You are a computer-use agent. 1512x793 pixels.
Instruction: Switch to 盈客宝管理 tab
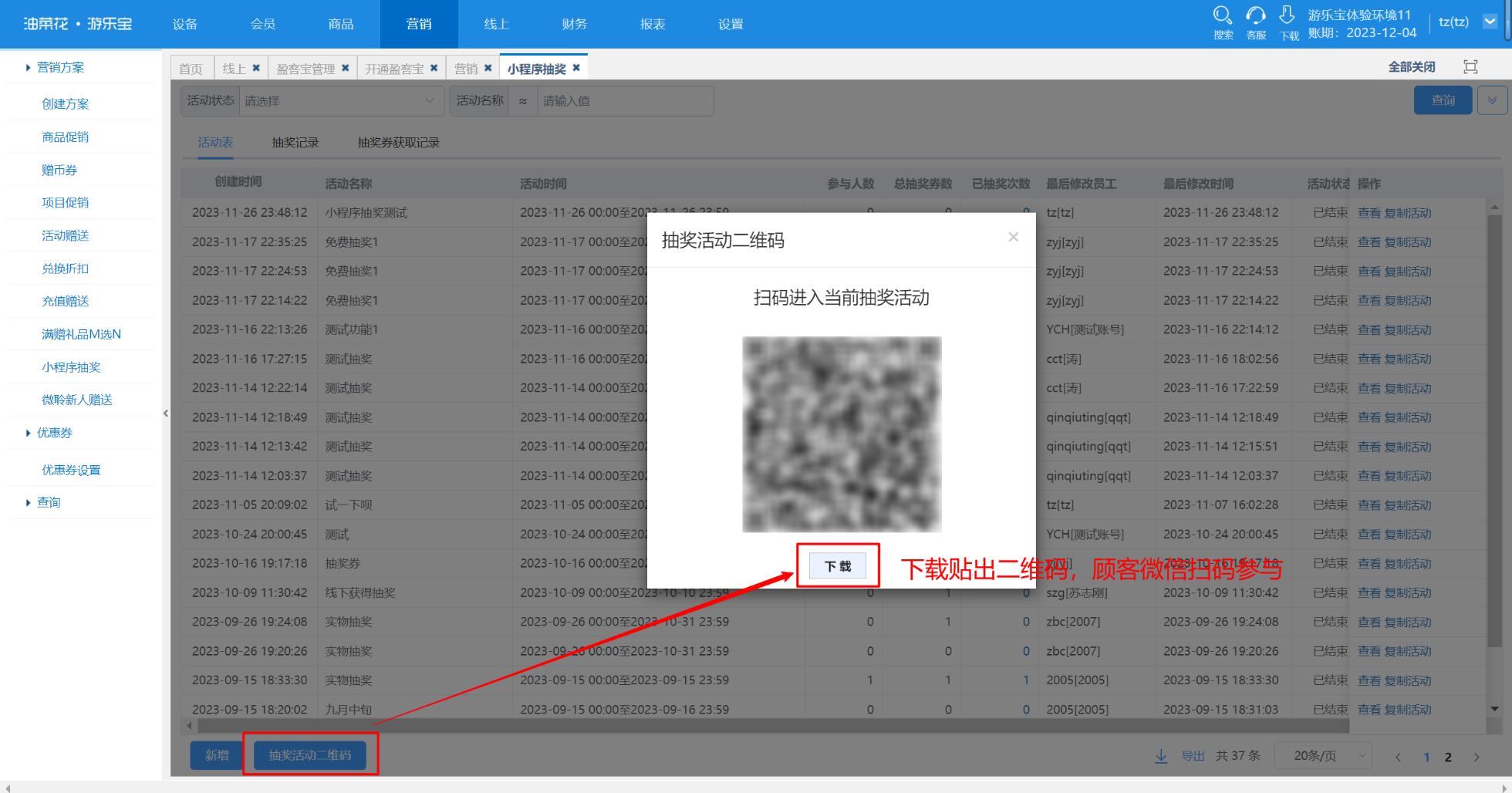[305, 69]
